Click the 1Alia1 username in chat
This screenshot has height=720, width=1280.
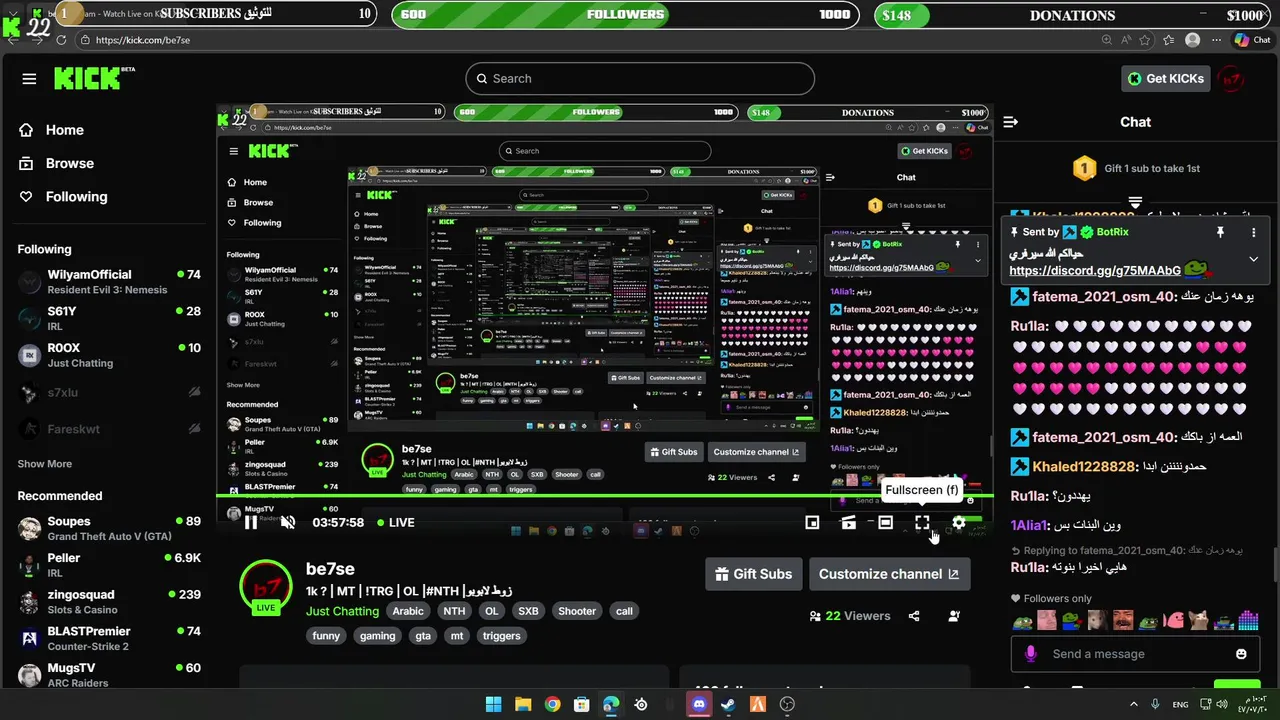[1028, 525]
